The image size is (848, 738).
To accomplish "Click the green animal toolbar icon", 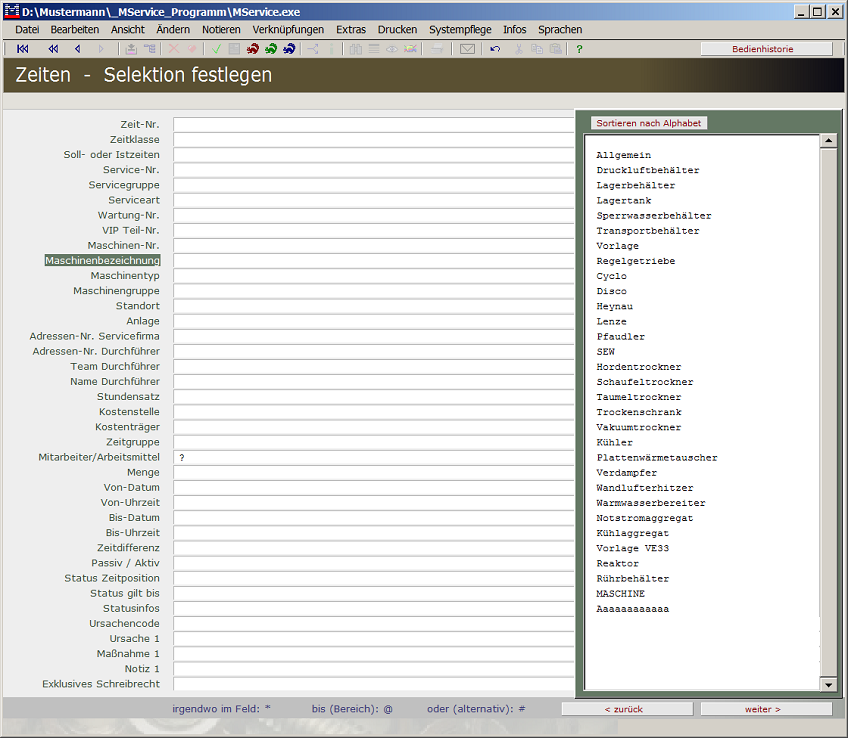I will click(271, 49).
